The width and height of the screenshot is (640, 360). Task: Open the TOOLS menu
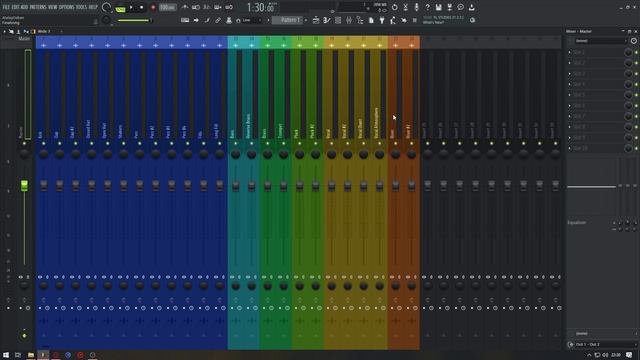(x=82, y=7)
